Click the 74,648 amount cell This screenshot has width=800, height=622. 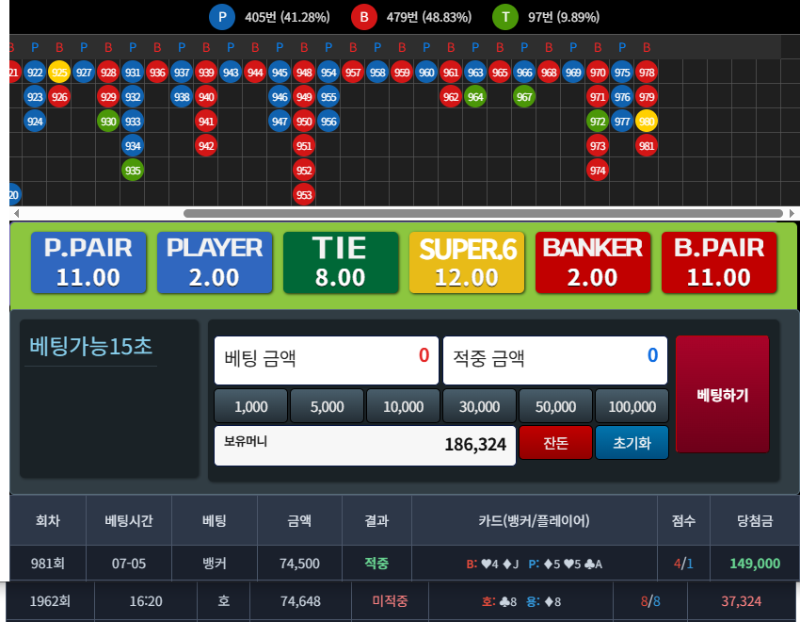point(301,601)
